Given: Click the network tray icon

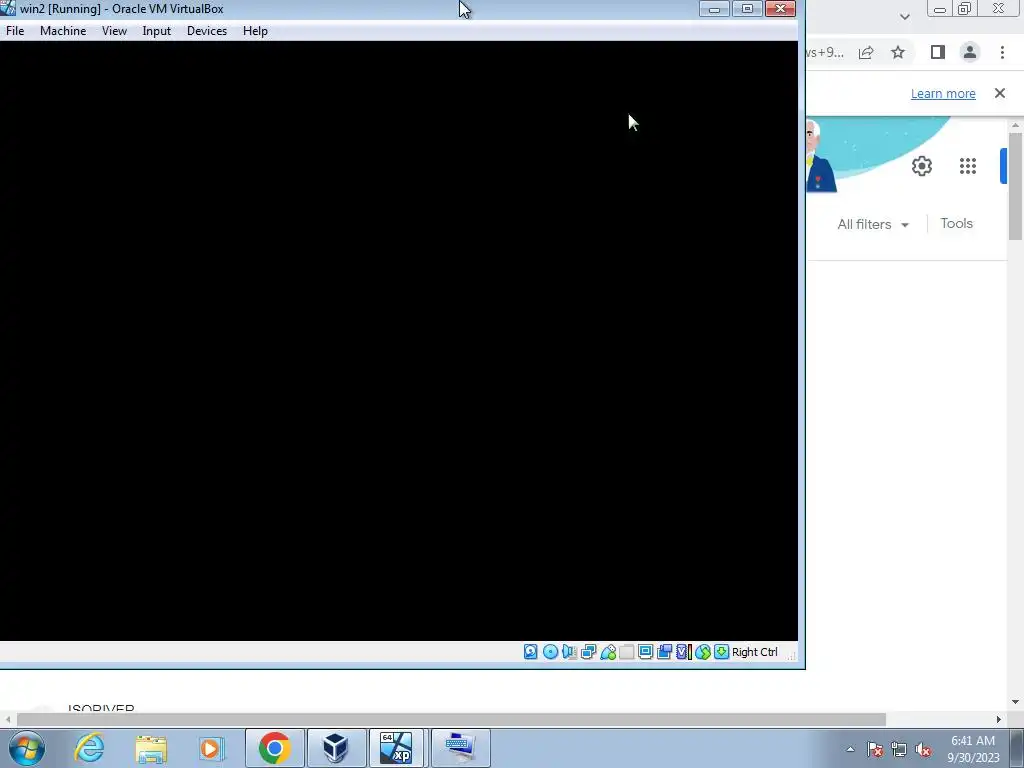Looking at the screenshot, I should (899, 750).
